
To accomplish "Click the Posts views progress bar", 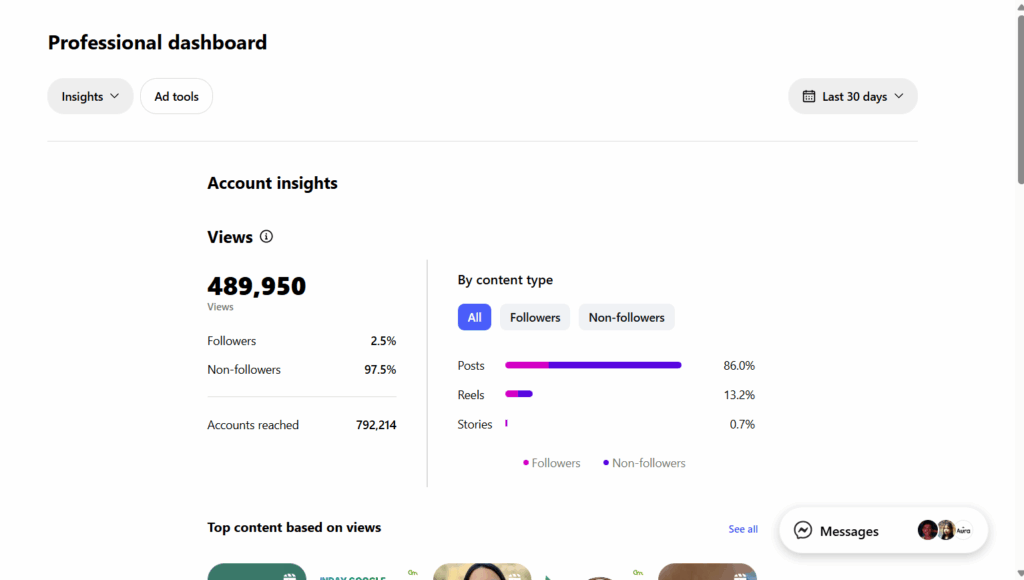I will point(593,365).
